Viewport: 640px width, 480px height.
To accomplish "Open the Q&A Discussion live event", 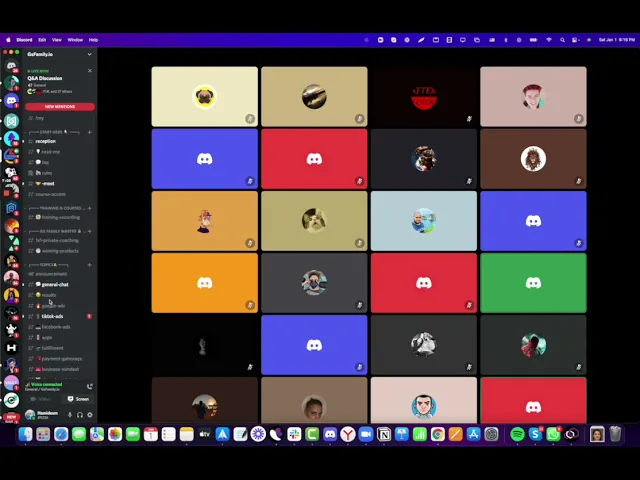I will tap(45, 78).
